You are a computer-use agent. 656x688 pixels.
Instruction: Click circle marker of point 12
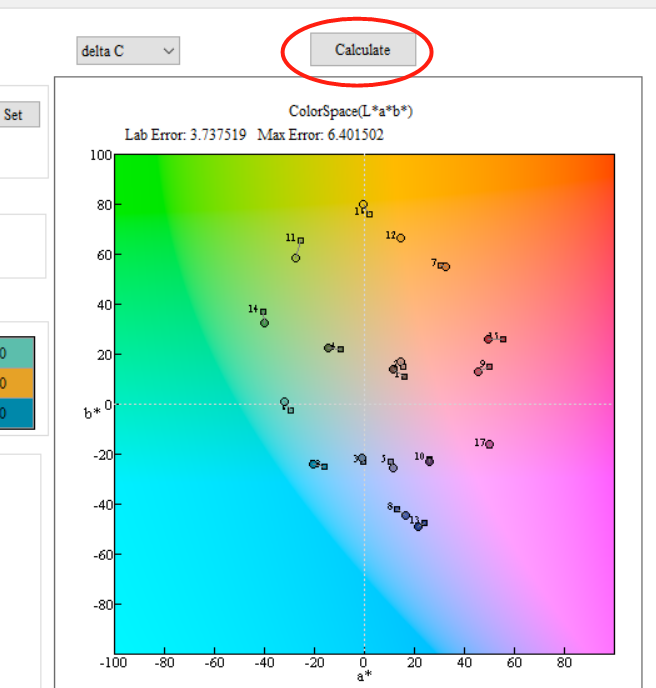pyautogui.click(x=401, y=238)
